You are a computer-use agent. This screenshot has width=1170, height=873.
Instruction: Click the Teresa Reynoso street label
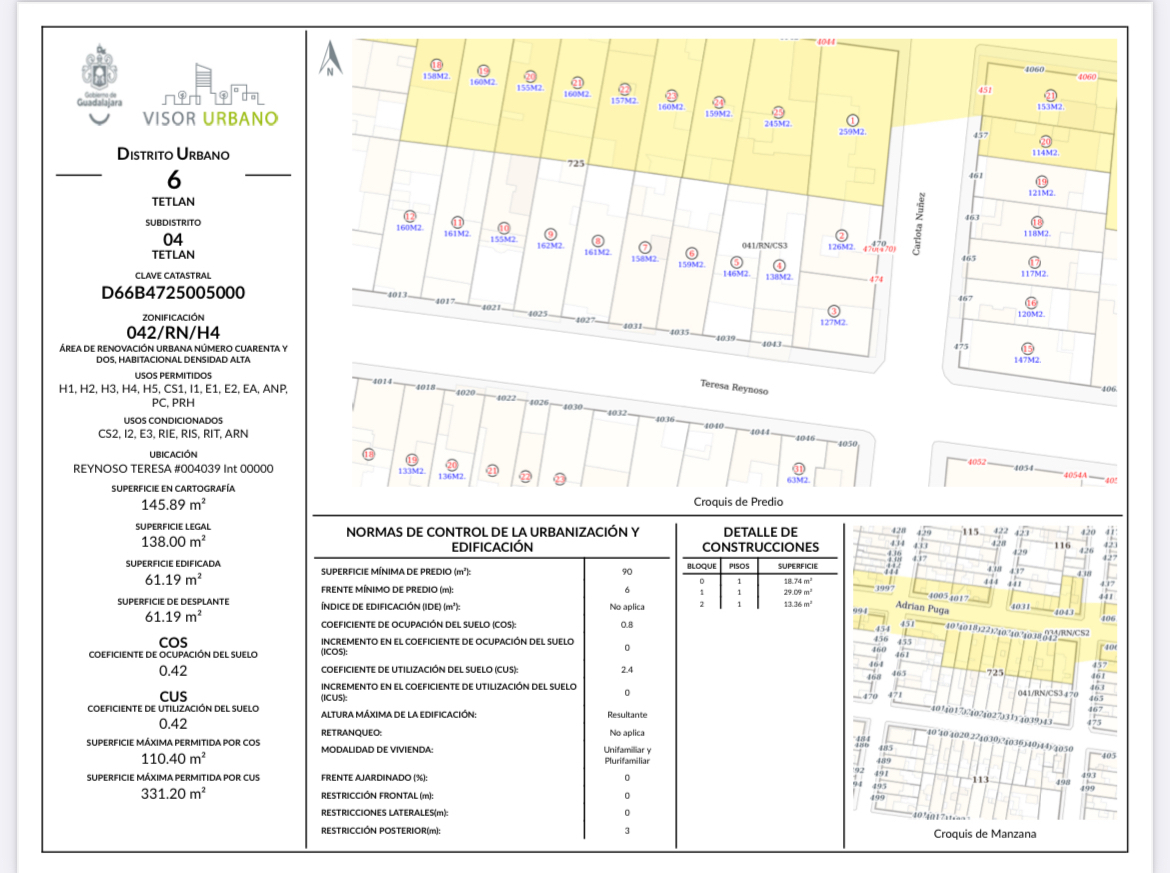(734, 386)
